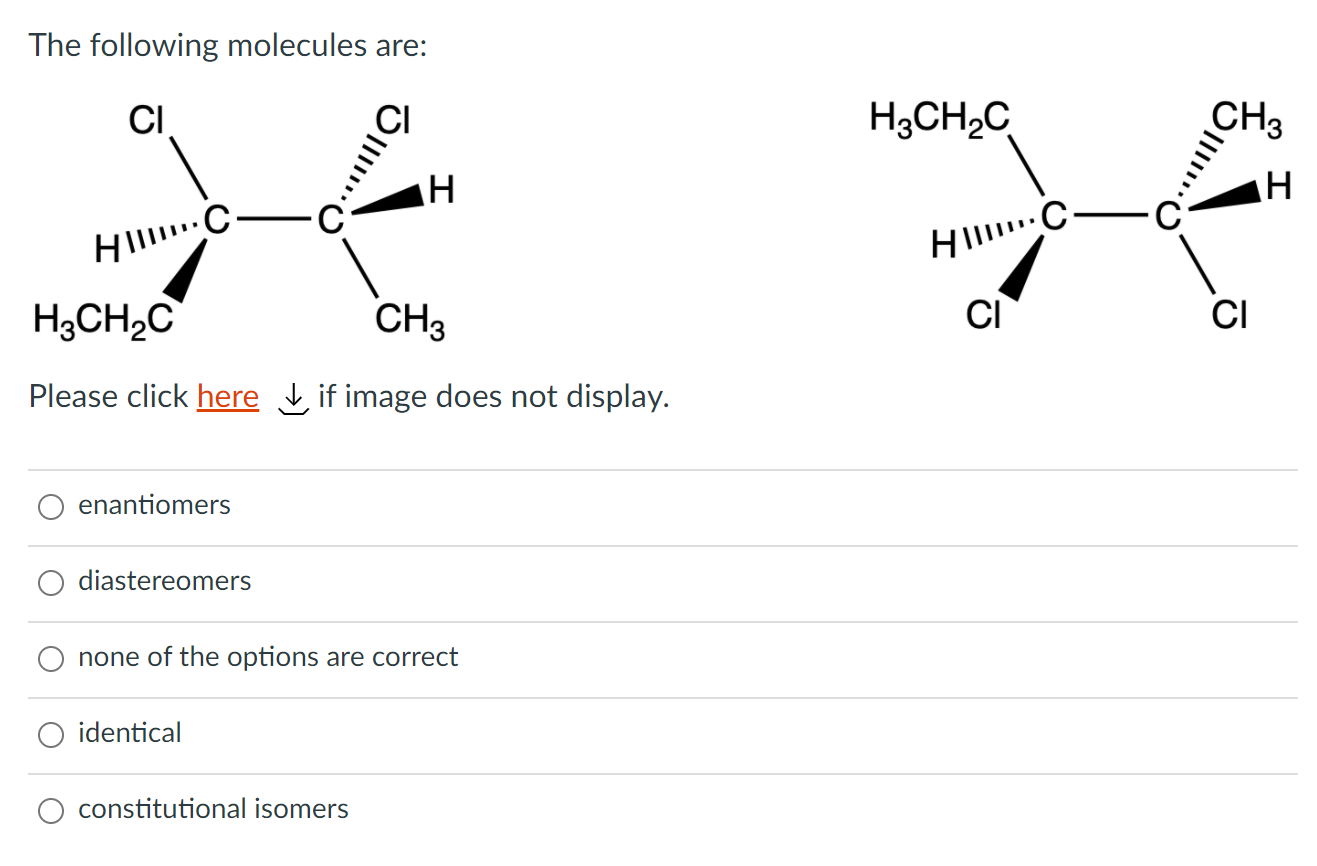Select the identical answer option

(x=51, y=734)
